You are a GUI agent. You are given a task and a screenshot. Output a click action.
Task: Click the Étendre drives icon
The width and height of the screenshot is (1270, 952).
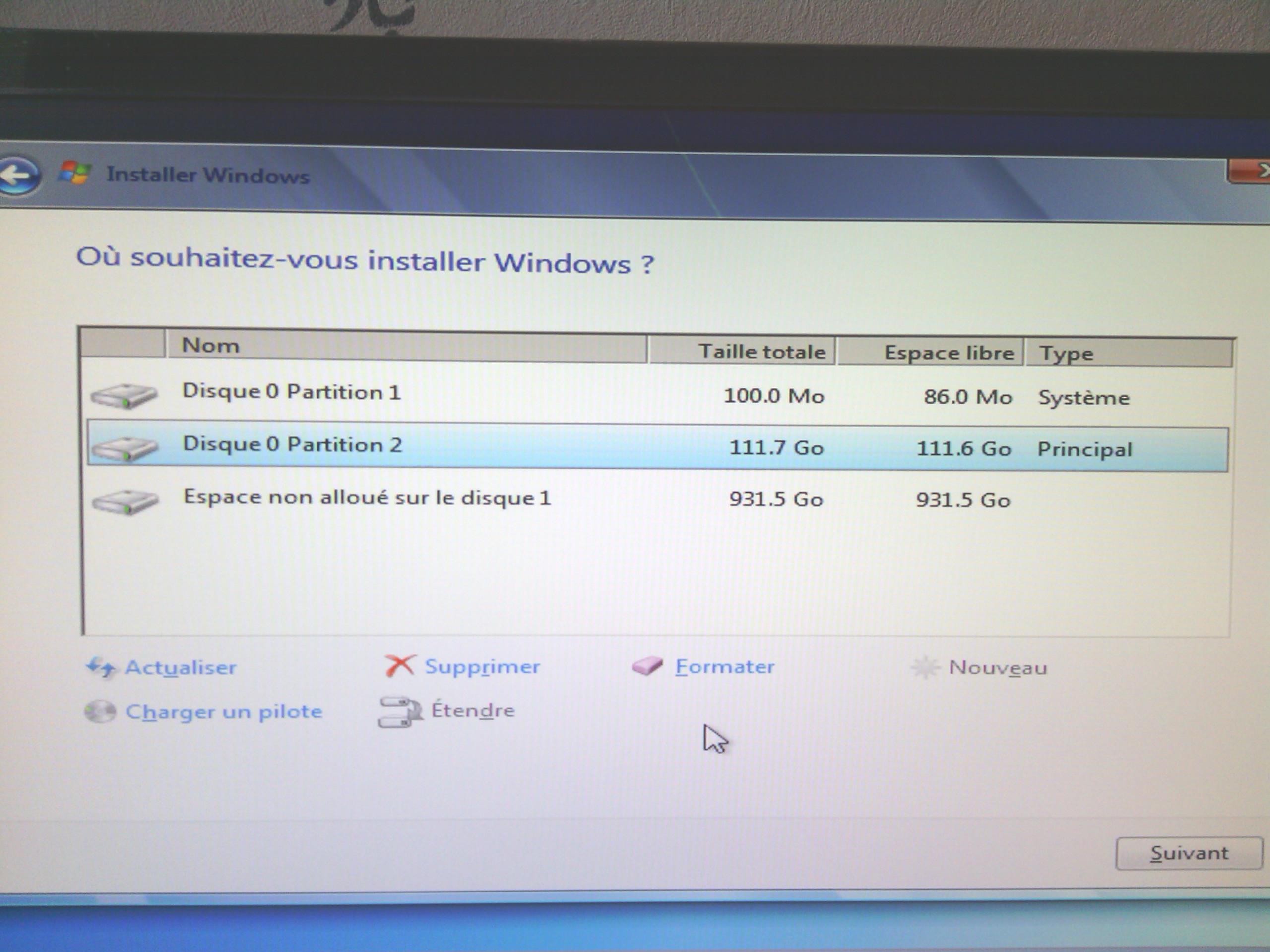(x=399, y=712)
